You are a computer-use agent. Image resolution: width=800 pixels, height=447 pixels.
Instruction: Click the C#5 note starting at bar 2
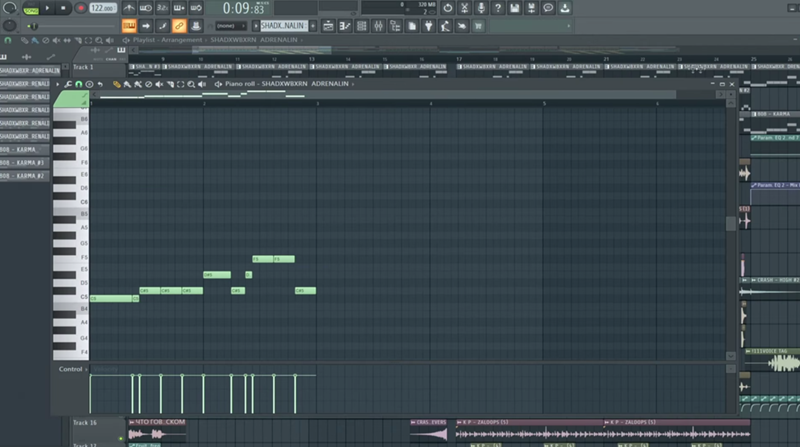click(x=217, y=275)
